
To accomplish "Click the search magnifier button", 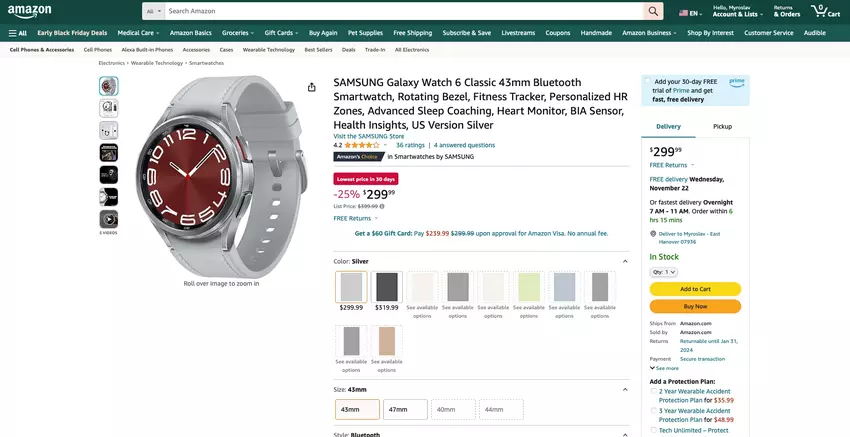I will click(x=653, y=12).
